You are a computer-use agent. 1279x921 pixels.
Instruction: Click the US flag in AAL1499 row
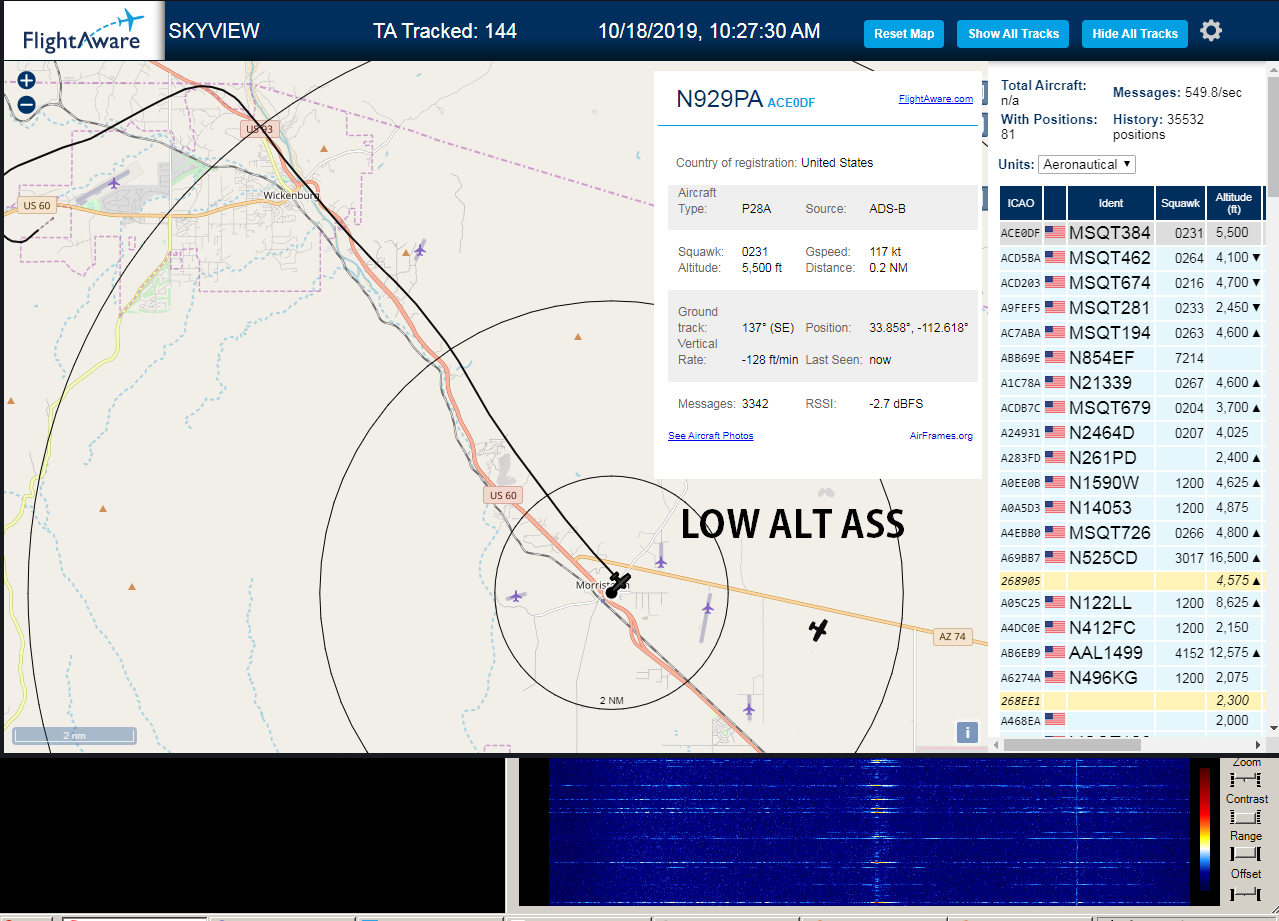1055,652
